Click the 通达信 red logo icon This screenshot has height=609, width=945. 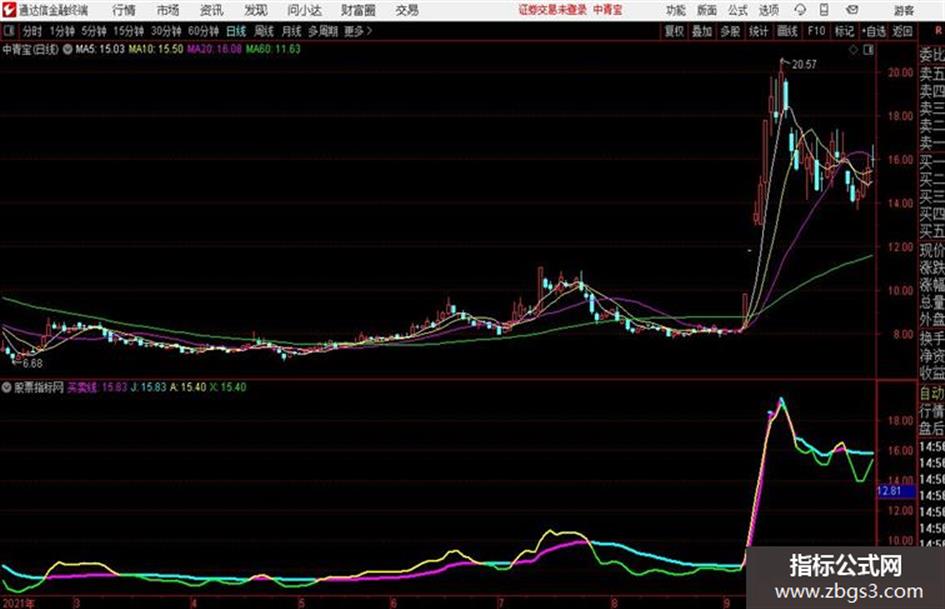pyautogui.click(x=9, y=10)
